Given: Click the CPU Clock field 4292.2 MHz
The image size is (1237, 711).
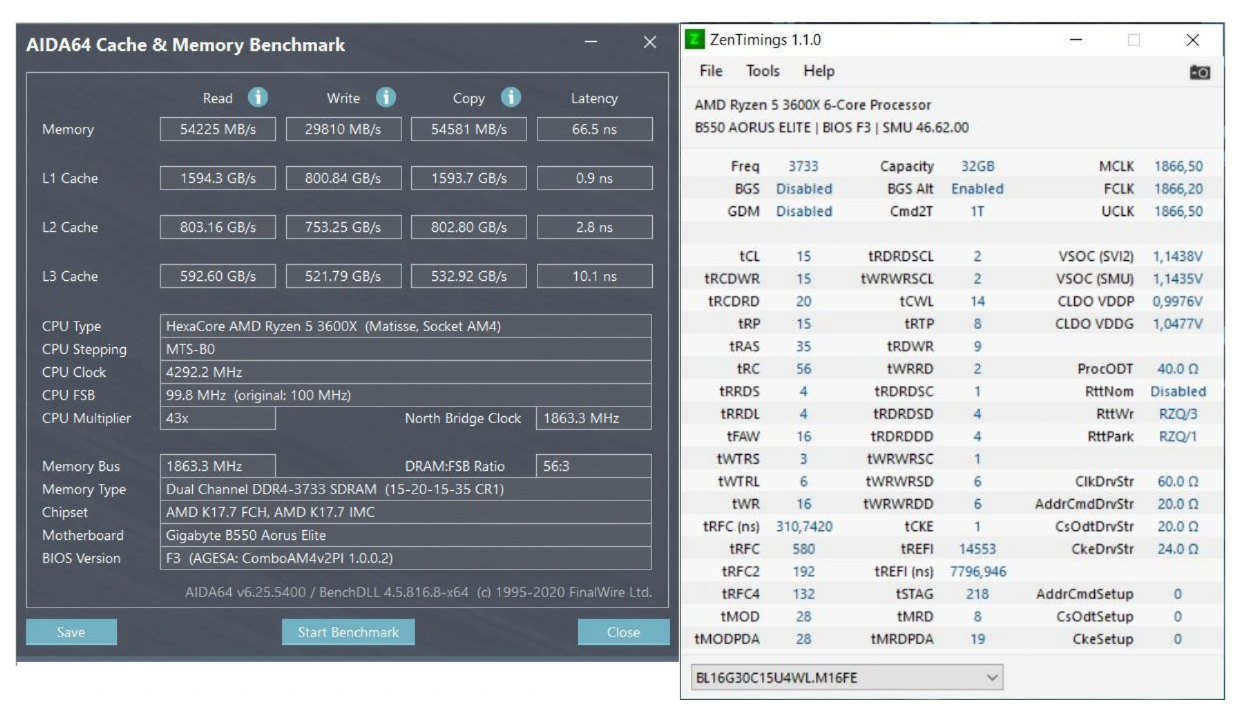Looking at the screenshot, I should 406,372.
